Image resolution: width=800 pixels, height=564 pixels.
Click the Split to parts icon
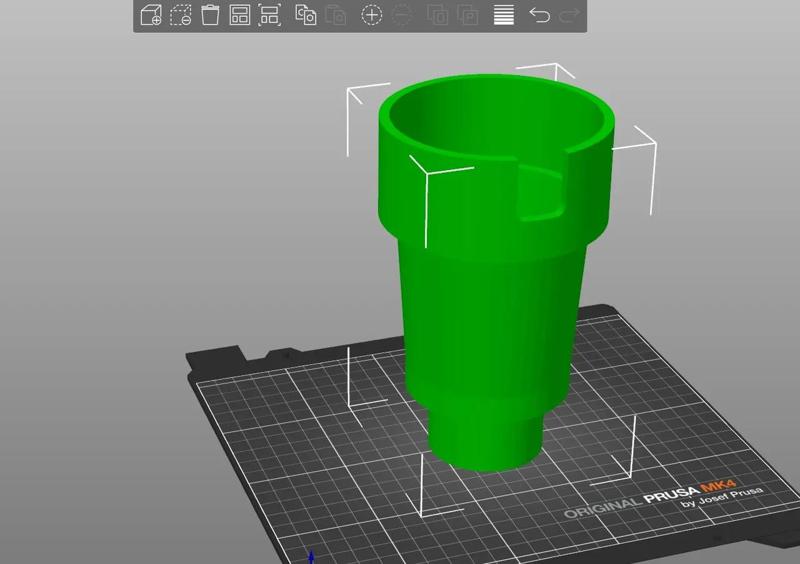pos(467,15)
